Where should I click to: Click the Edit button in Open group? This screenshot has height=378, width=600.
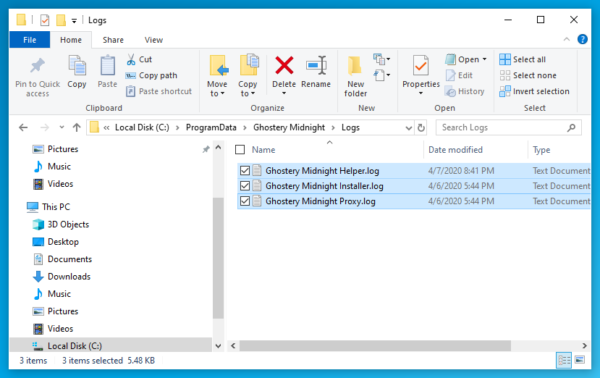point(459,75)
